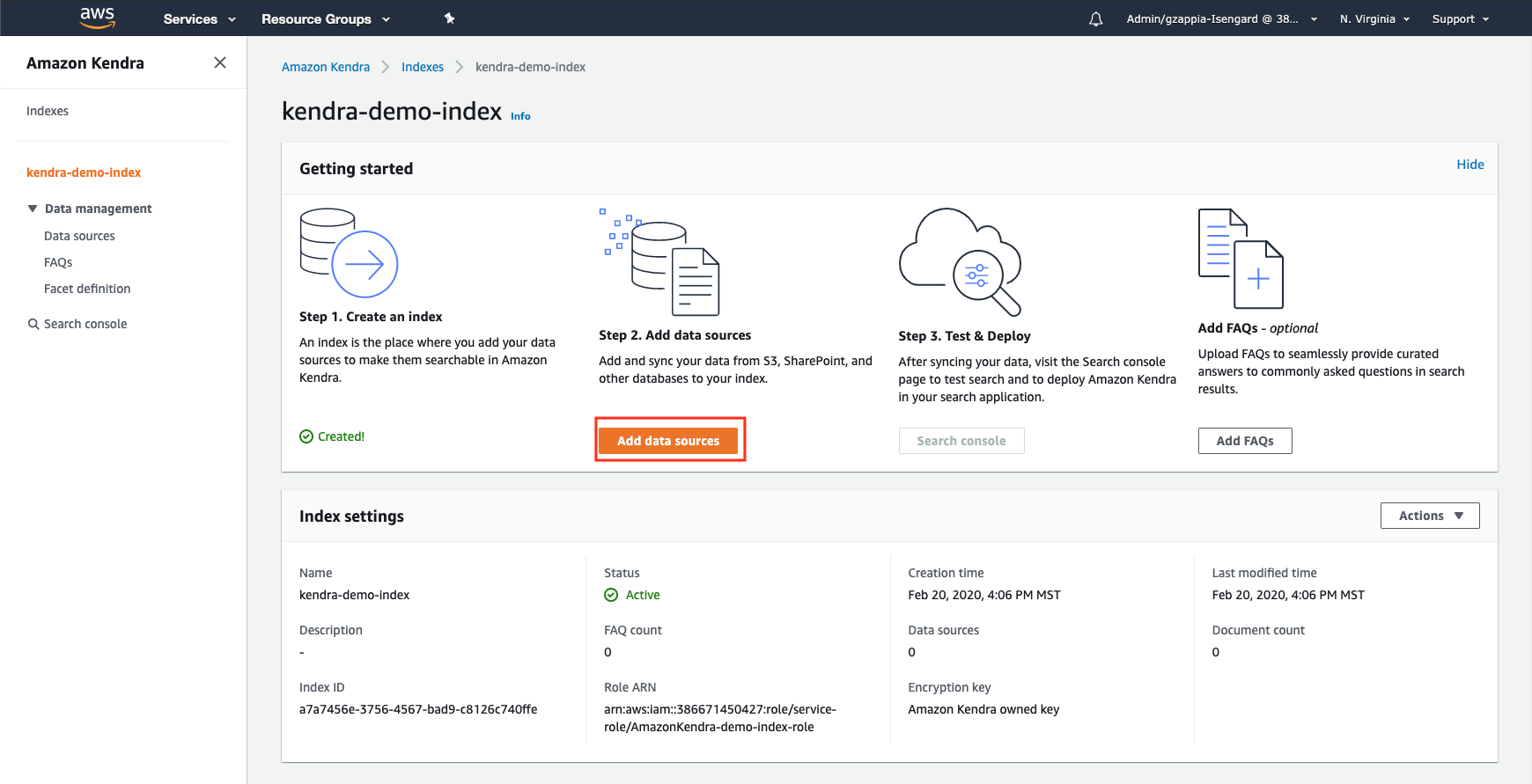Click the Search console button
Screen dimensions: 1532x784
click(961, 441)
